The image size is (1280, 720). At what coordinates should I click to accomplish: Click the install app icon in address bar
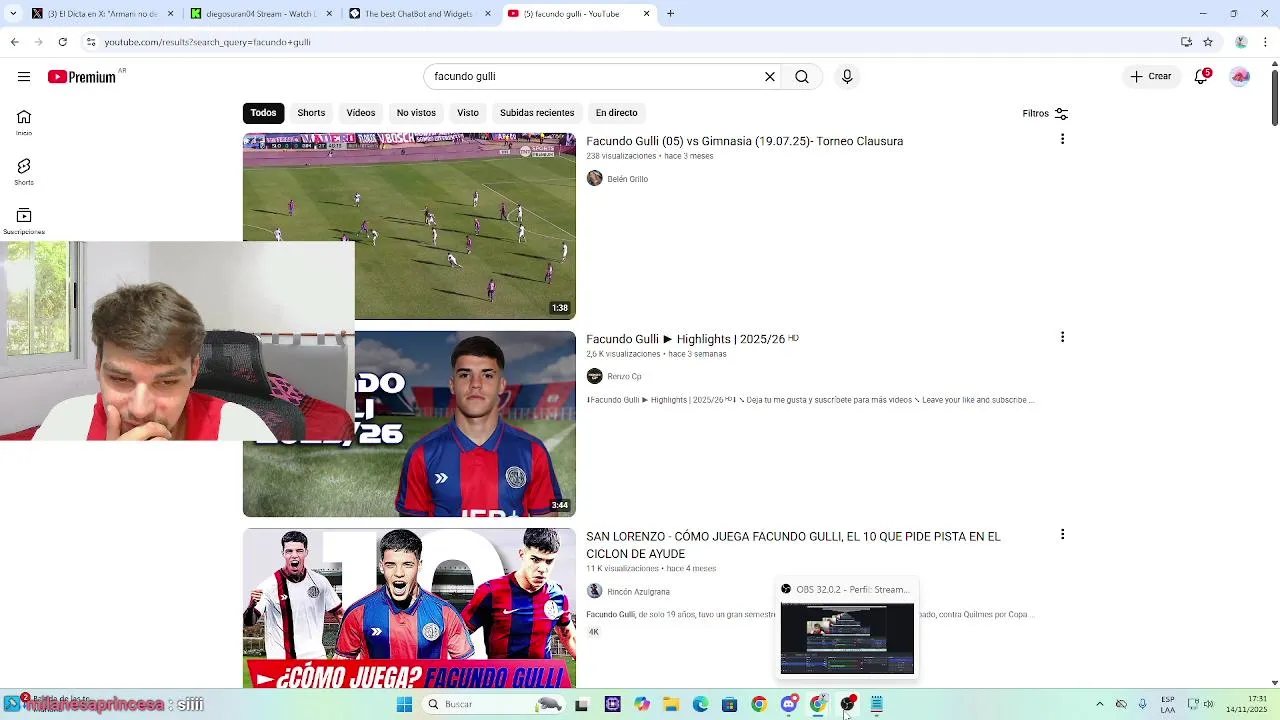(x=1186, y=42)
